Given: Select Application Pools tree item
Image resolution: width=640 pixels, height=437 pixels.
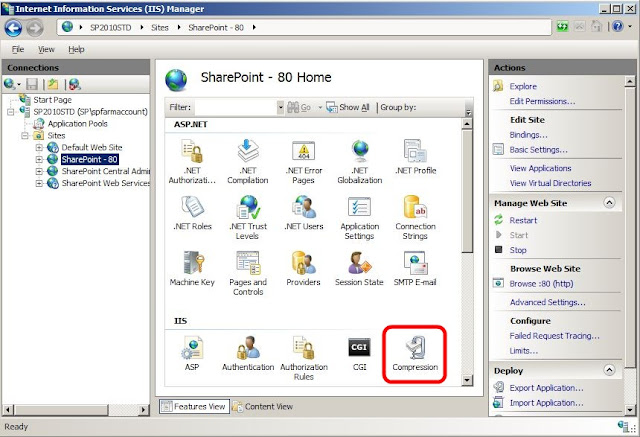Looking at the screenshot, I should pos(77,124).
